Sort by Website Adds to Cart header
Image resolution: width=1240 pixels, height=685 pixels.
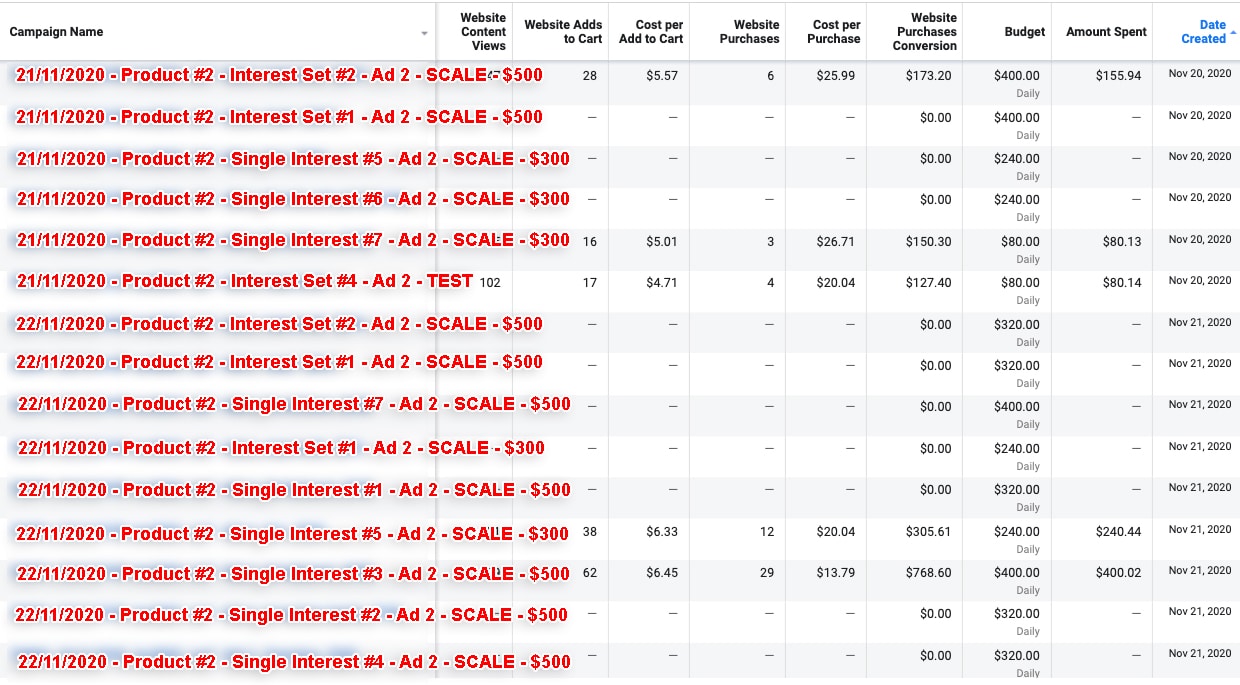pyautogui.click(x=563, y=32)
